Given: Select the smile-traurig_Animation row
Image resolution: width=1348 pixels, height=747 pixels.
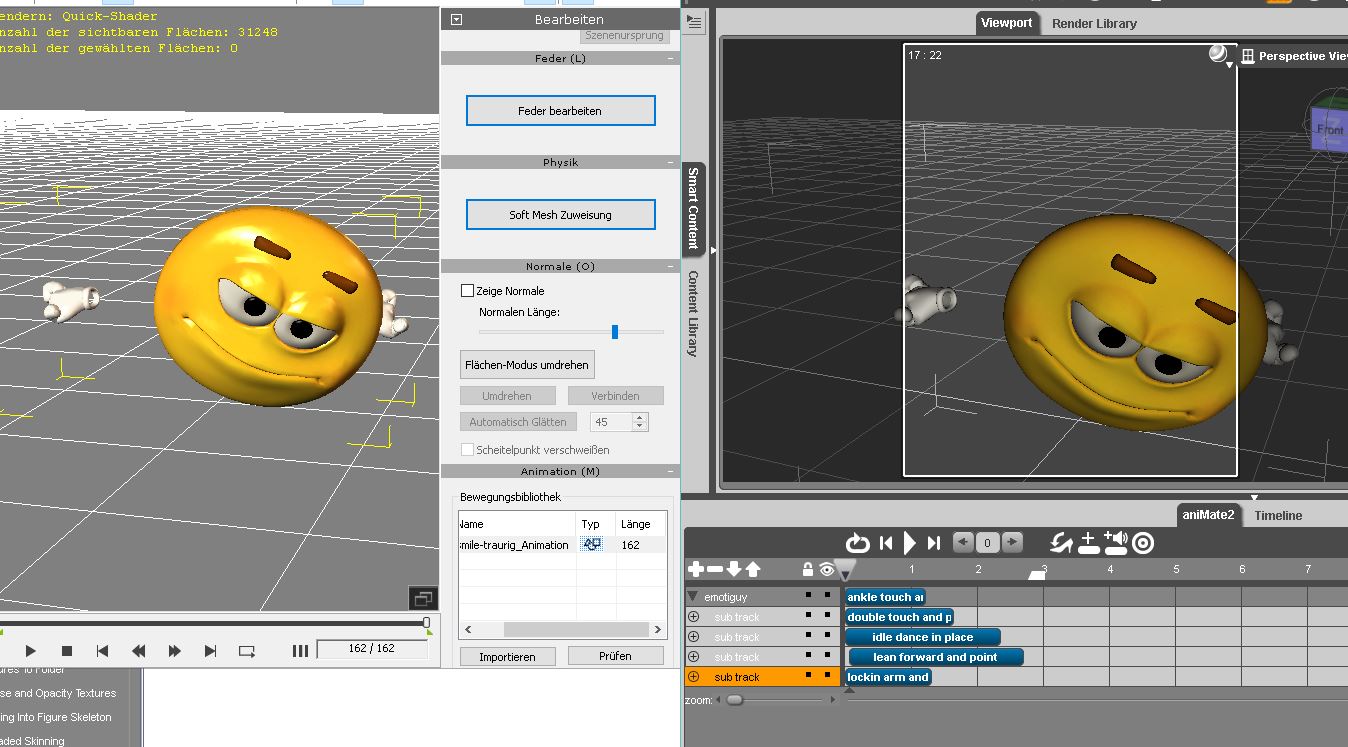Looking at the screenshot, I should pos(562,545).
